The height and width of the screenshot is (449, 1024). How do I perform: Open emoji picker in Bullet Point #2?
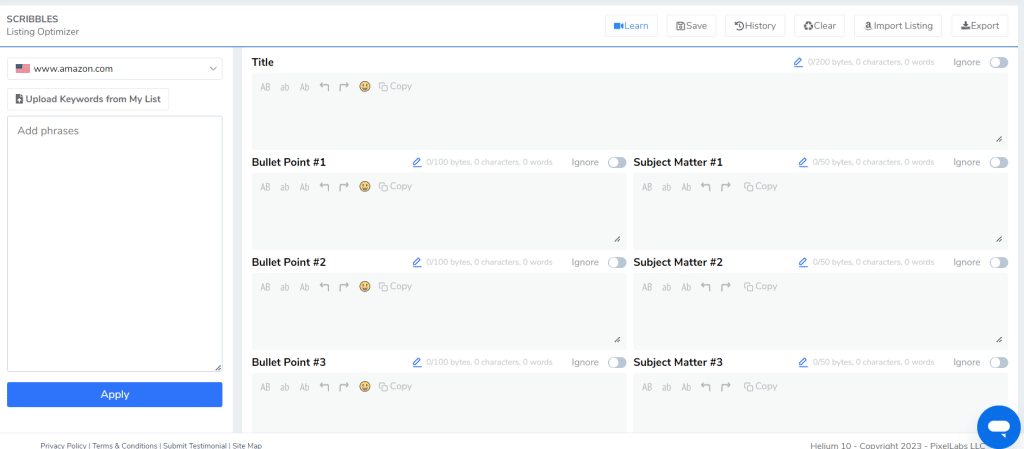[365, 286]
